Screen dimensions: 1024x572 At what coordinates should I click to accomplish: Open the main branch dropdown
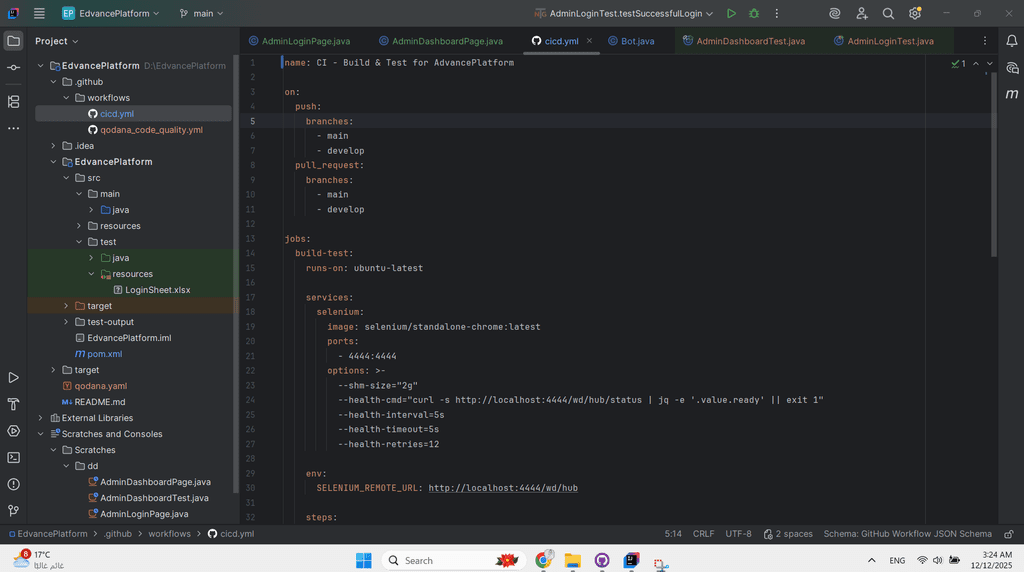coord(202,14)
